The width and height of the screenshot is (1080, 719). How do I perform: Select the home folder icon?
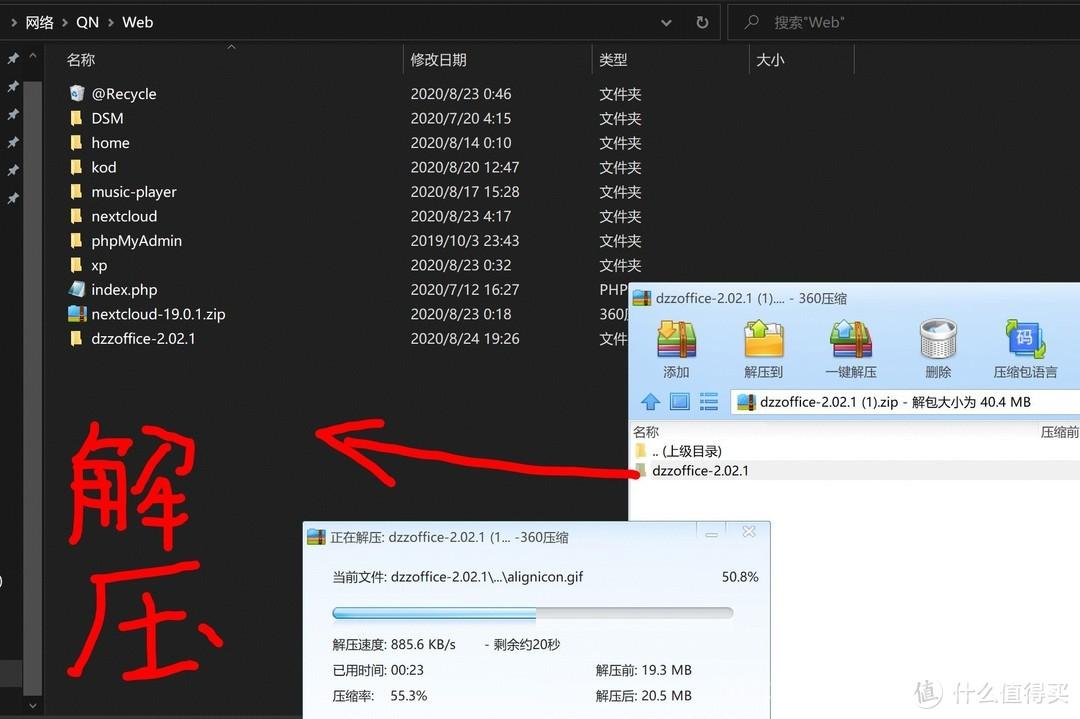pos(76,143)
